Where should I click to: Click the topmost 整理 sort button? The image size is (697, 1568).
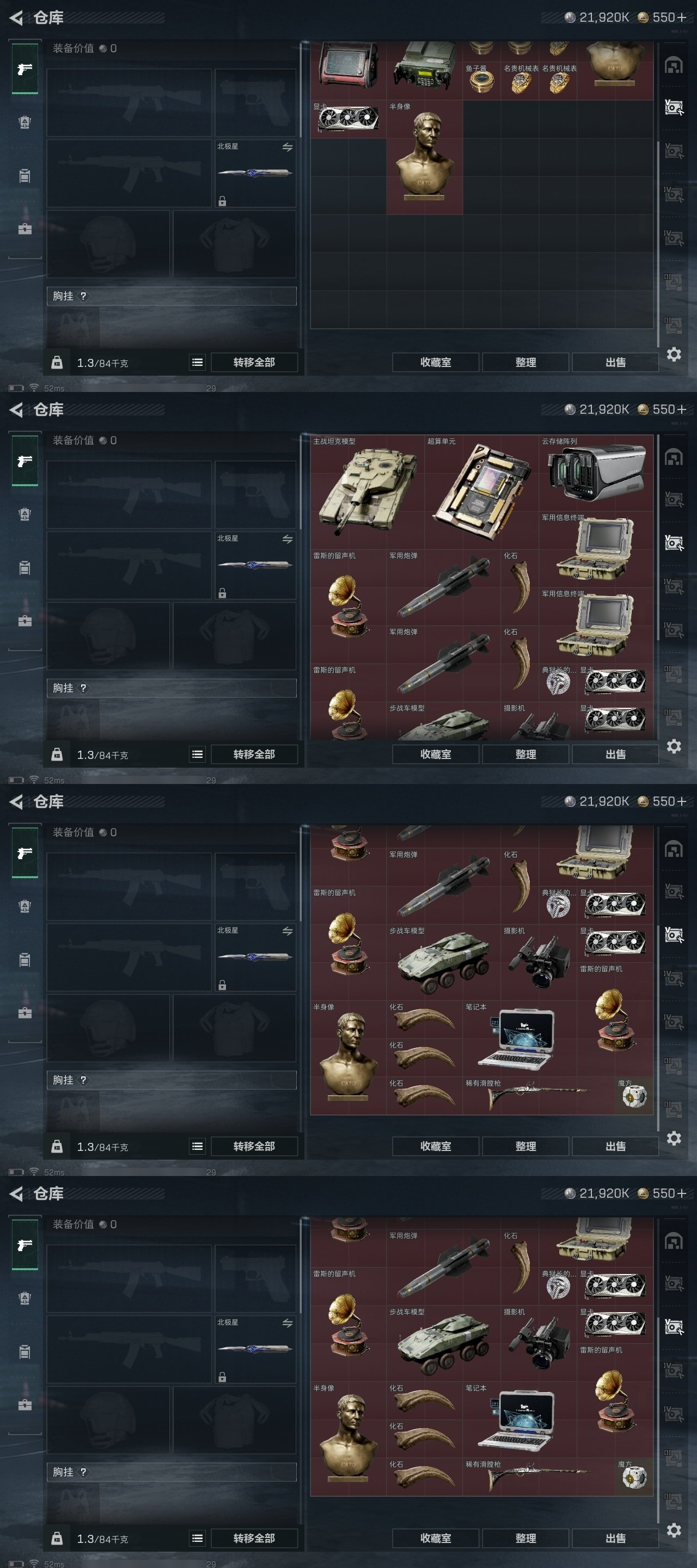click(526, 362)
